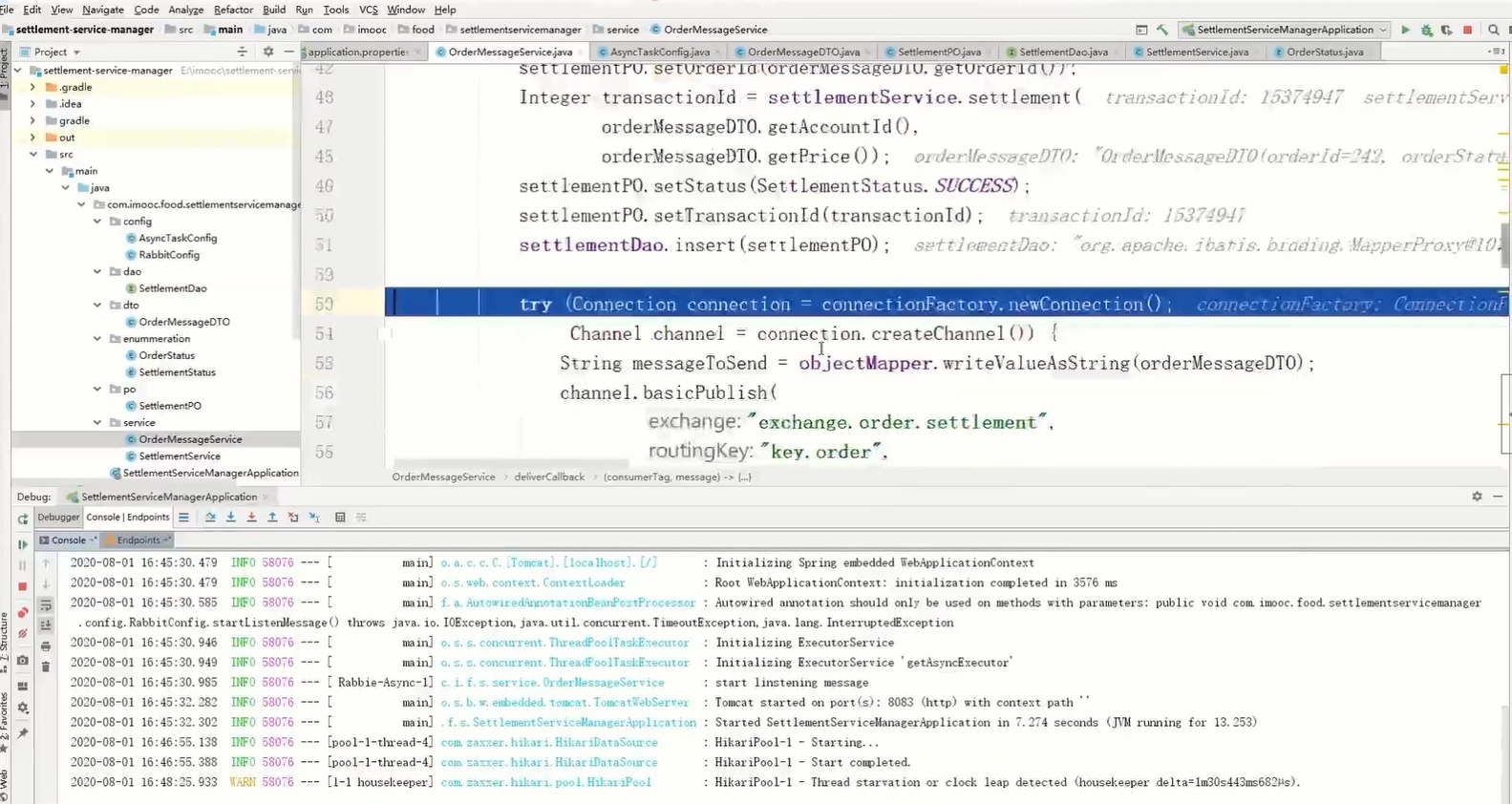Open the Navigate menu
Image resolution: width=1512 pixels, height=804 pixels.
103,10
